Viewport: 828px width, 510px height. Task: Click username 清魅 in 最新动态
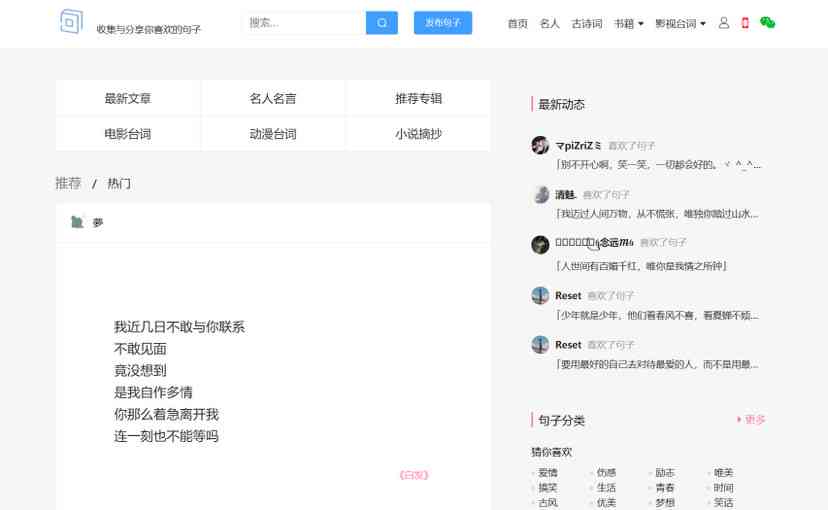pos(565,195)
